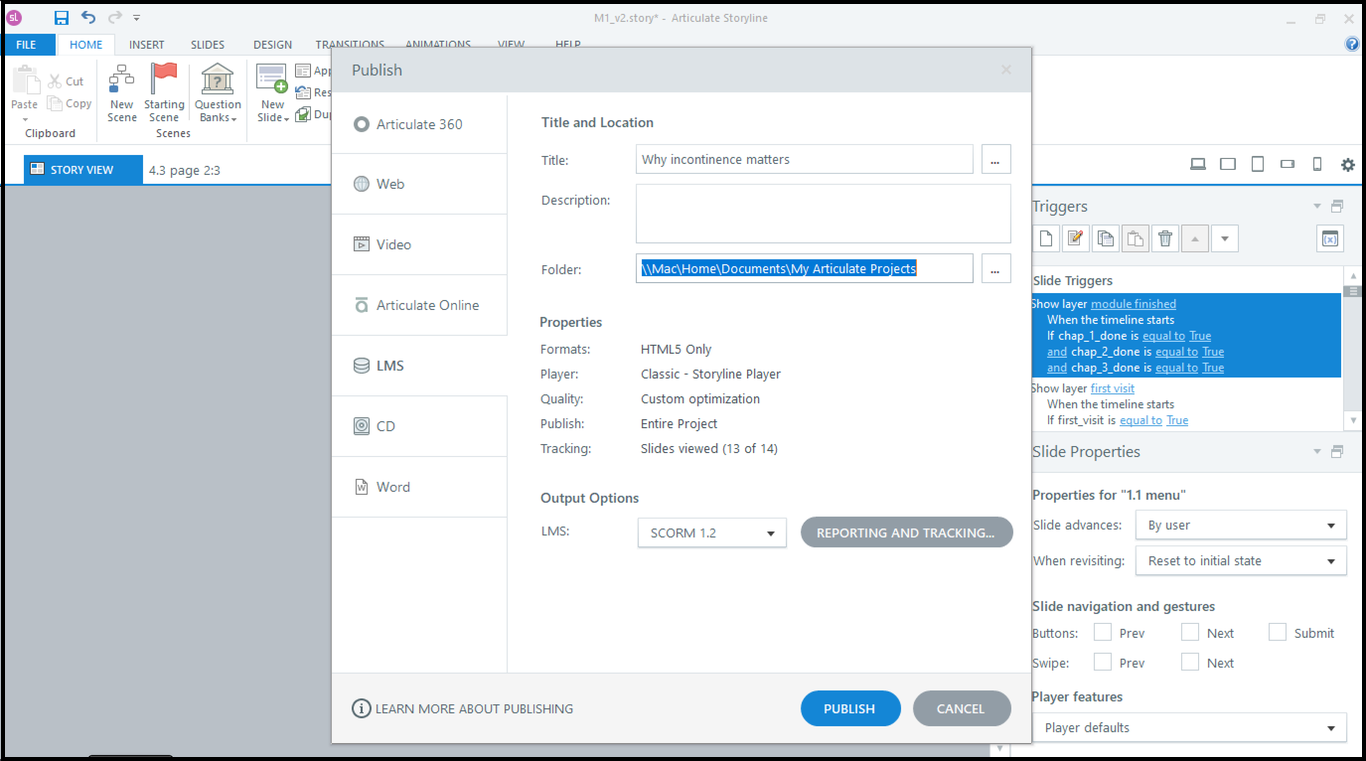Expand the Slide advances dropdown
The image size is (1366, 761).
point(1240,525)
